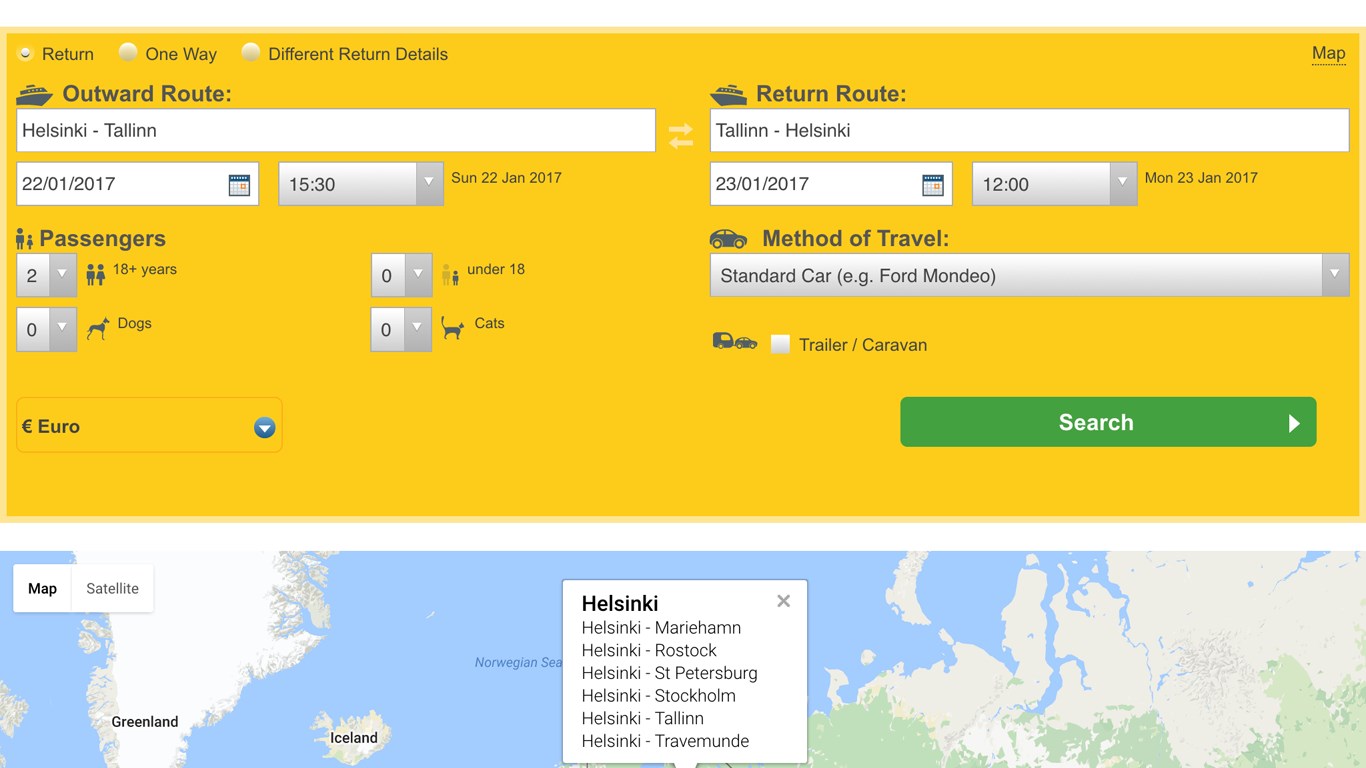Select the One Way trip option

tap(128, 53)
